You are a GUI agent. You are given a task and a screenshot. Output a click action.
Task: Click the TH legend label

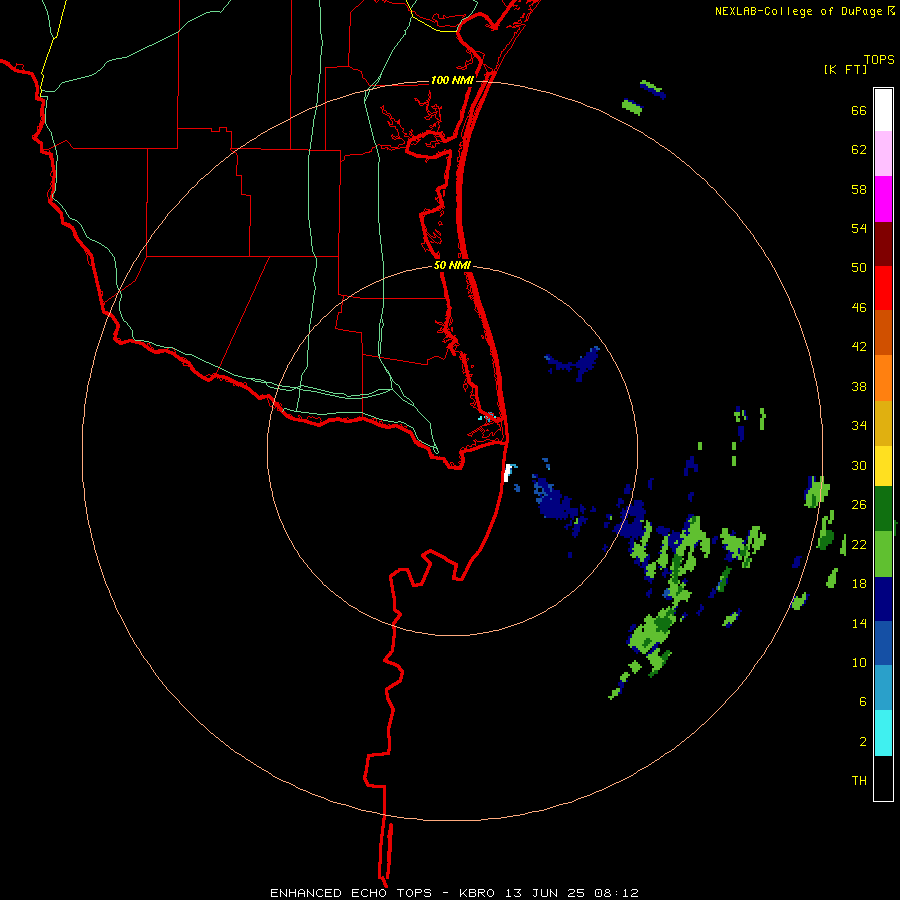pos(859,781)
